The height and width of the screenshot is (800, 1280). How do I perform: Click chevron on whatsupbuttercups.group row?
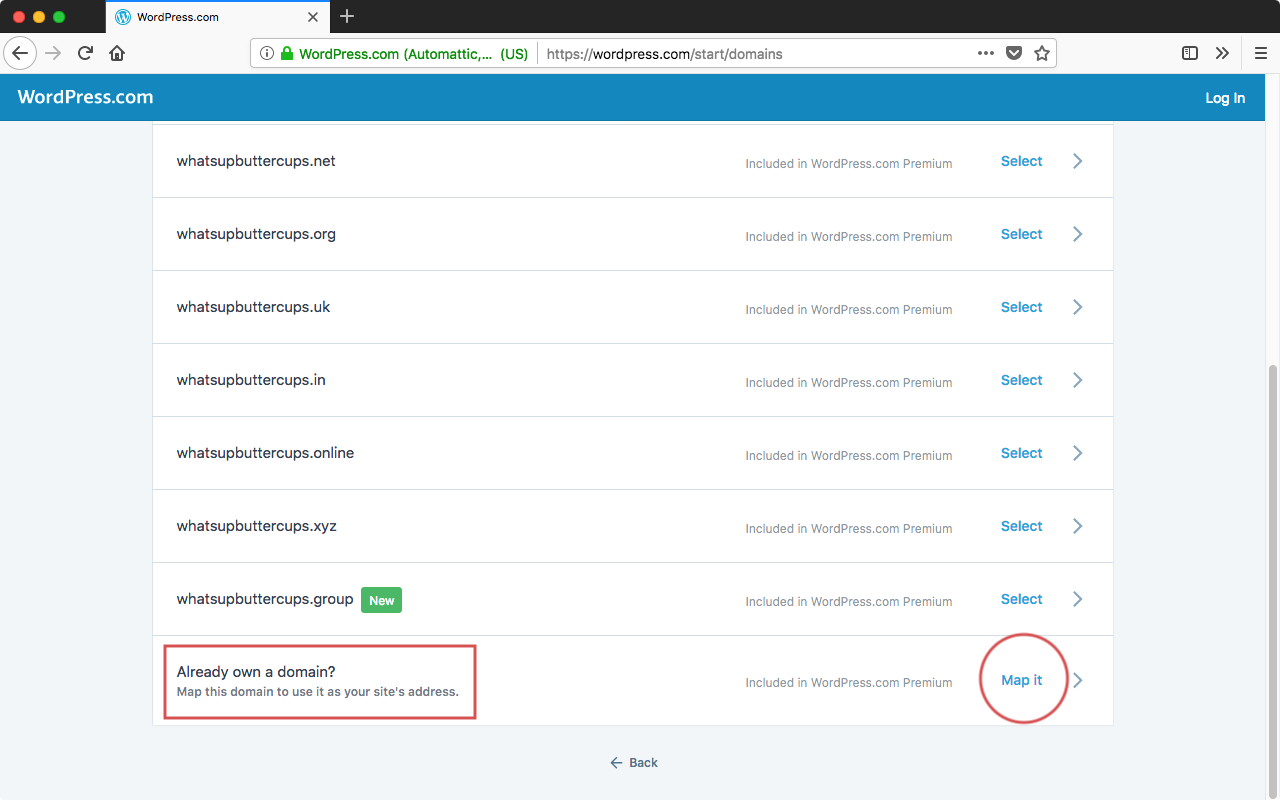coord(1078,599)
